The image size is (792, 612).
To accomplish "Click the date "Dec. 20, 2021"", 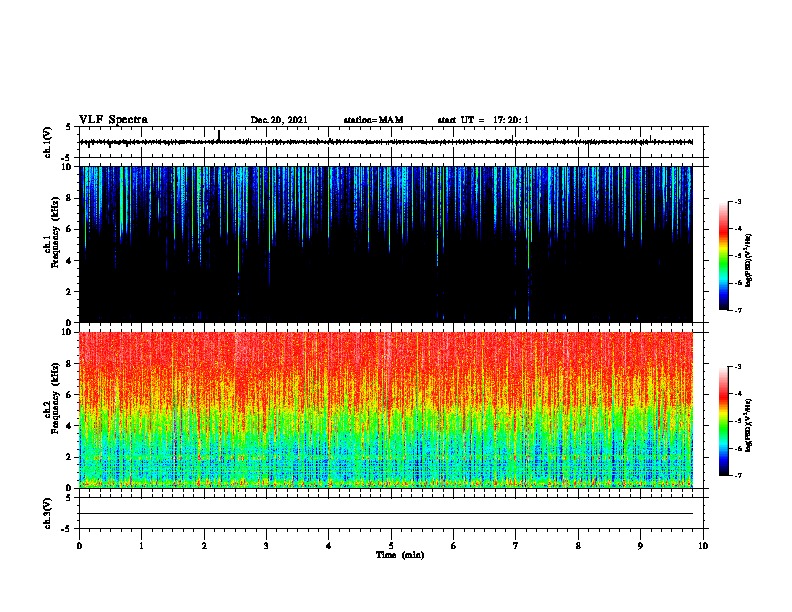I will coord(279,120).
